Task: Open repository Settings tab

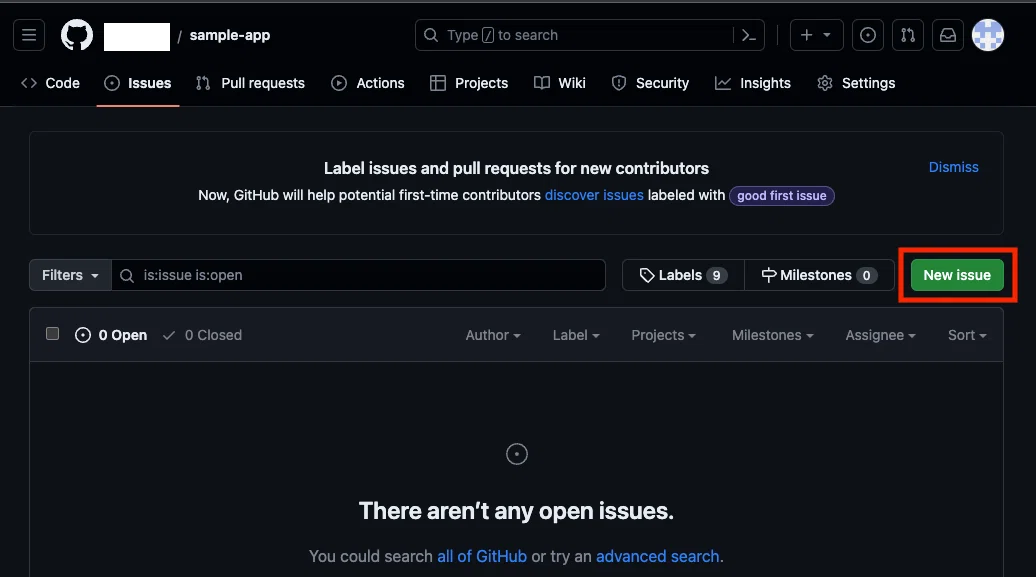Action: tap(856, 83)
